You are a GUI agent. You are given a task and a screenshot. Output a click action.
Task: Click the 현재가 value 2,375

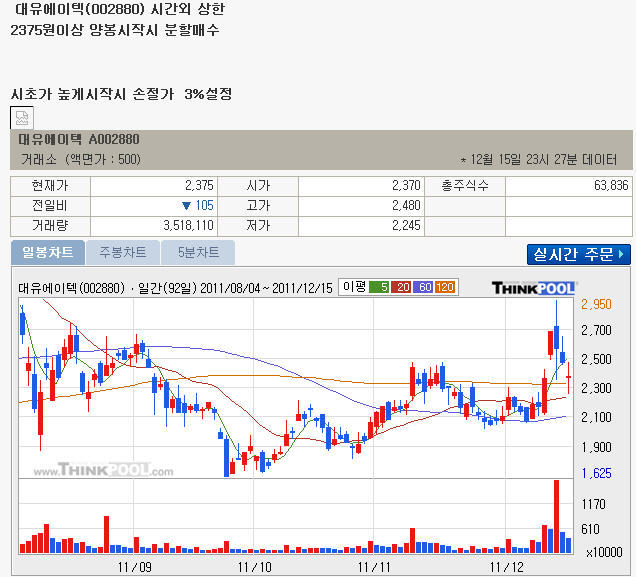pos(199,185)
